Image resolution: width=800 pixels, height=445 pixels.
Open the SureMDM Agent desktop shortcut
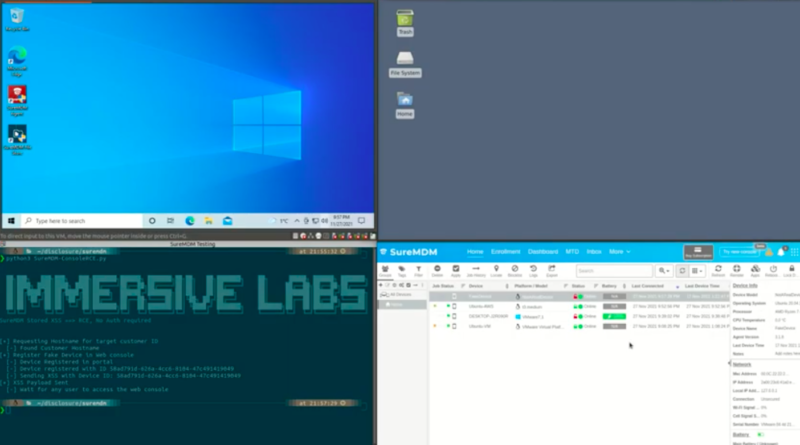(17, 101)
